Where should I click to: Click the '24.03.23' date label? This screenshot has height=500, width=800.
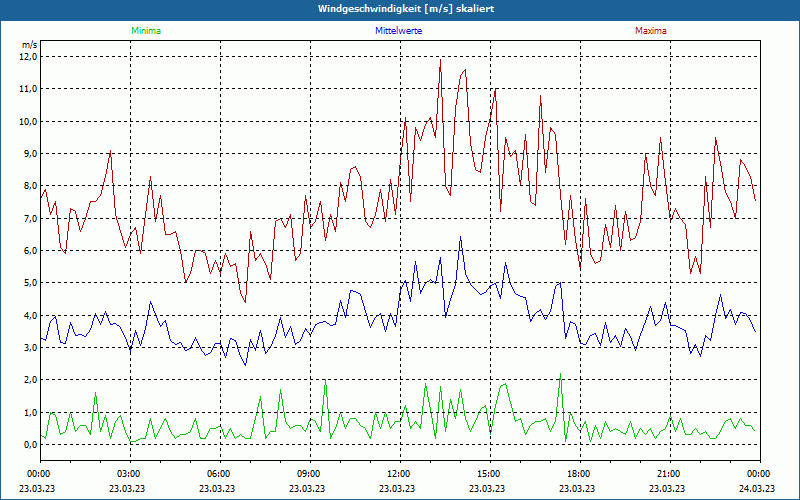757,488
